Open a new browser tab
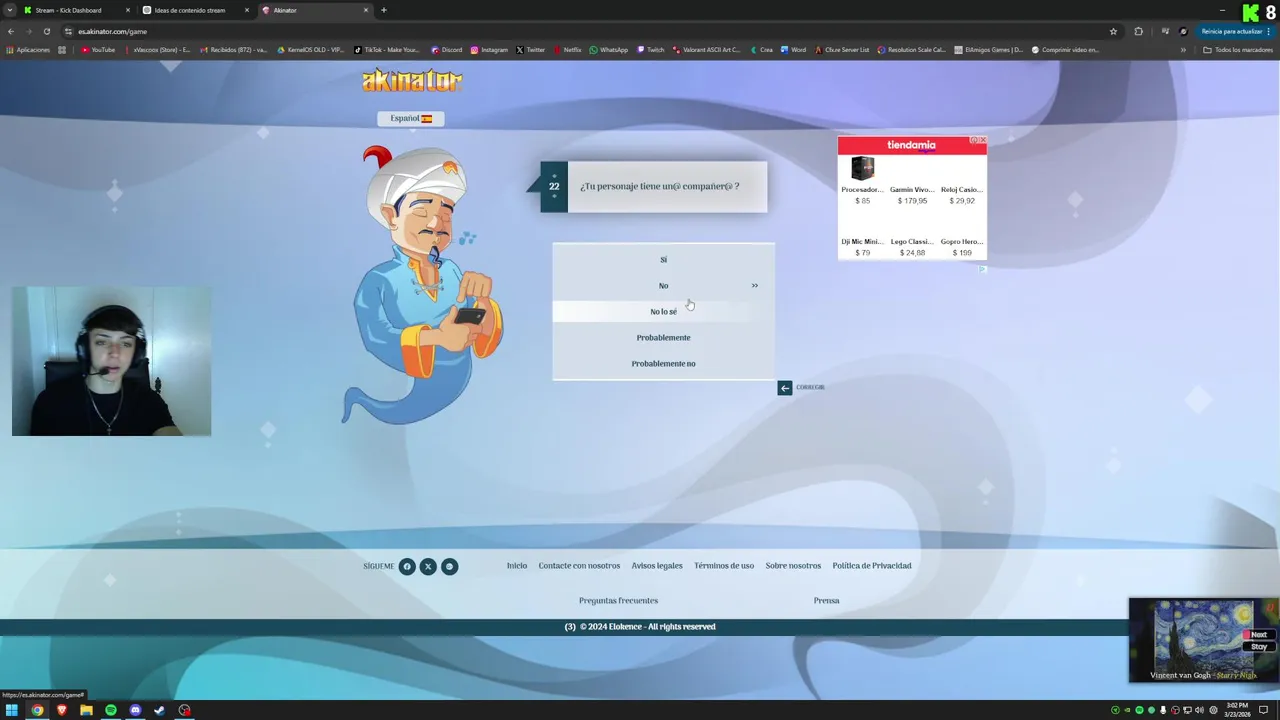This screenshot has width=1280, height=720. tap(384, 10)
